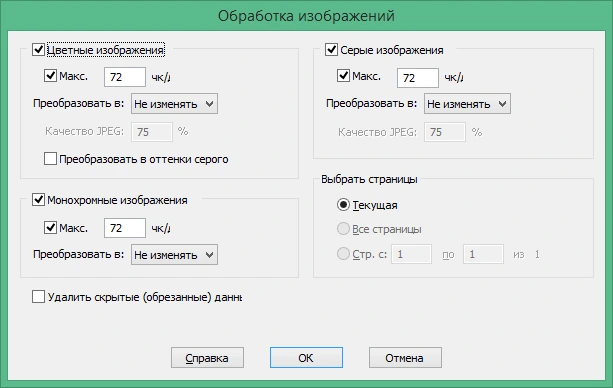Open Преобразовать в dropdown for color images
The image size is (613, 388).
click(x=174, y=104)
